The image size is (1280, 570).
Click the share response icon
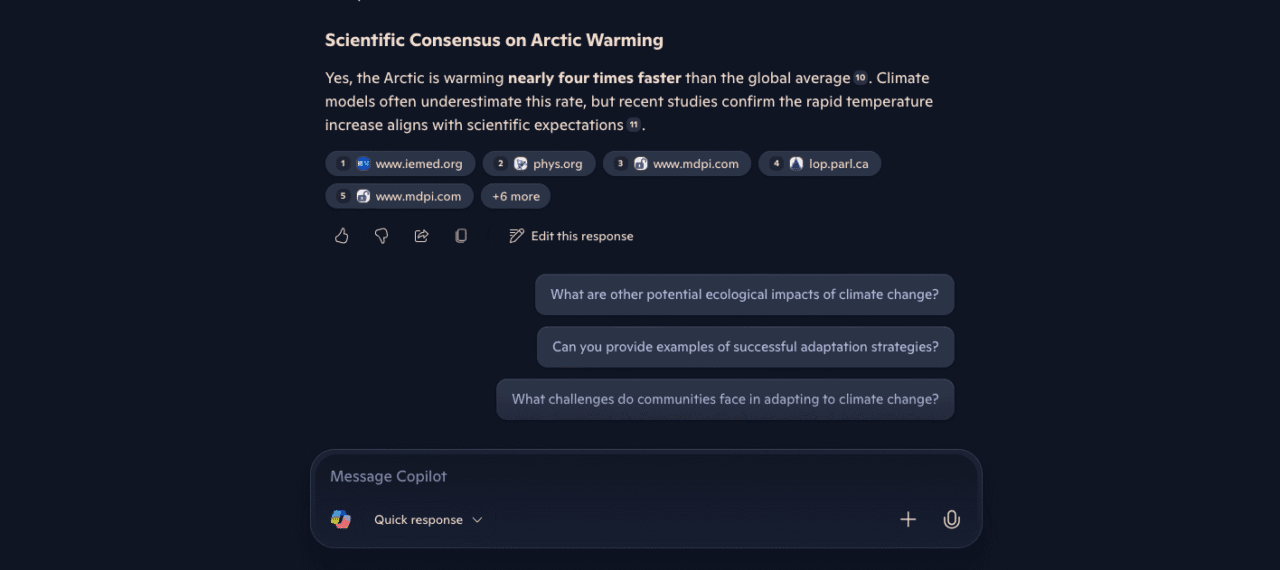tap(421, 236)
